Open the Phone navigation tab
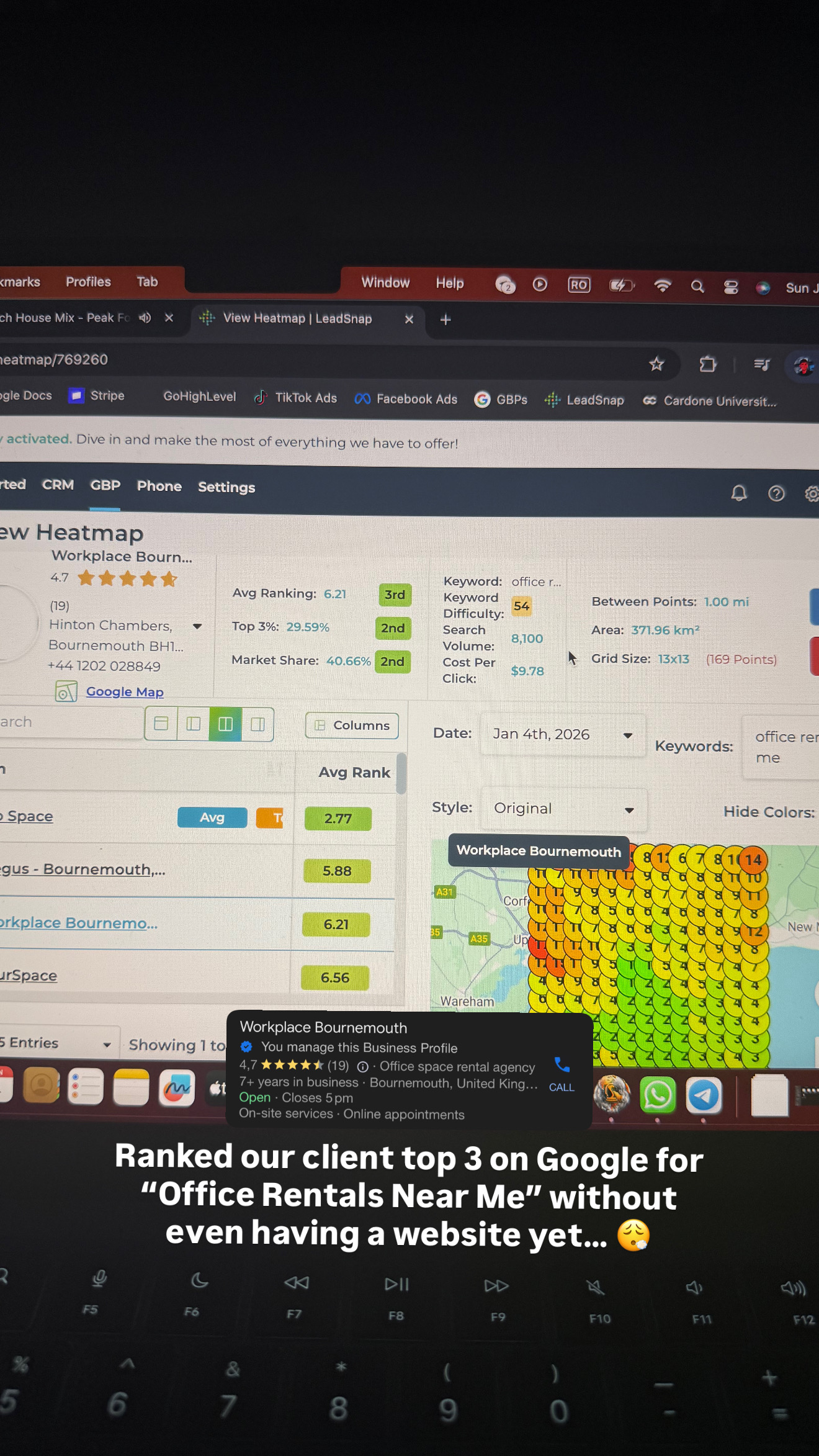 tap(159, 486)
